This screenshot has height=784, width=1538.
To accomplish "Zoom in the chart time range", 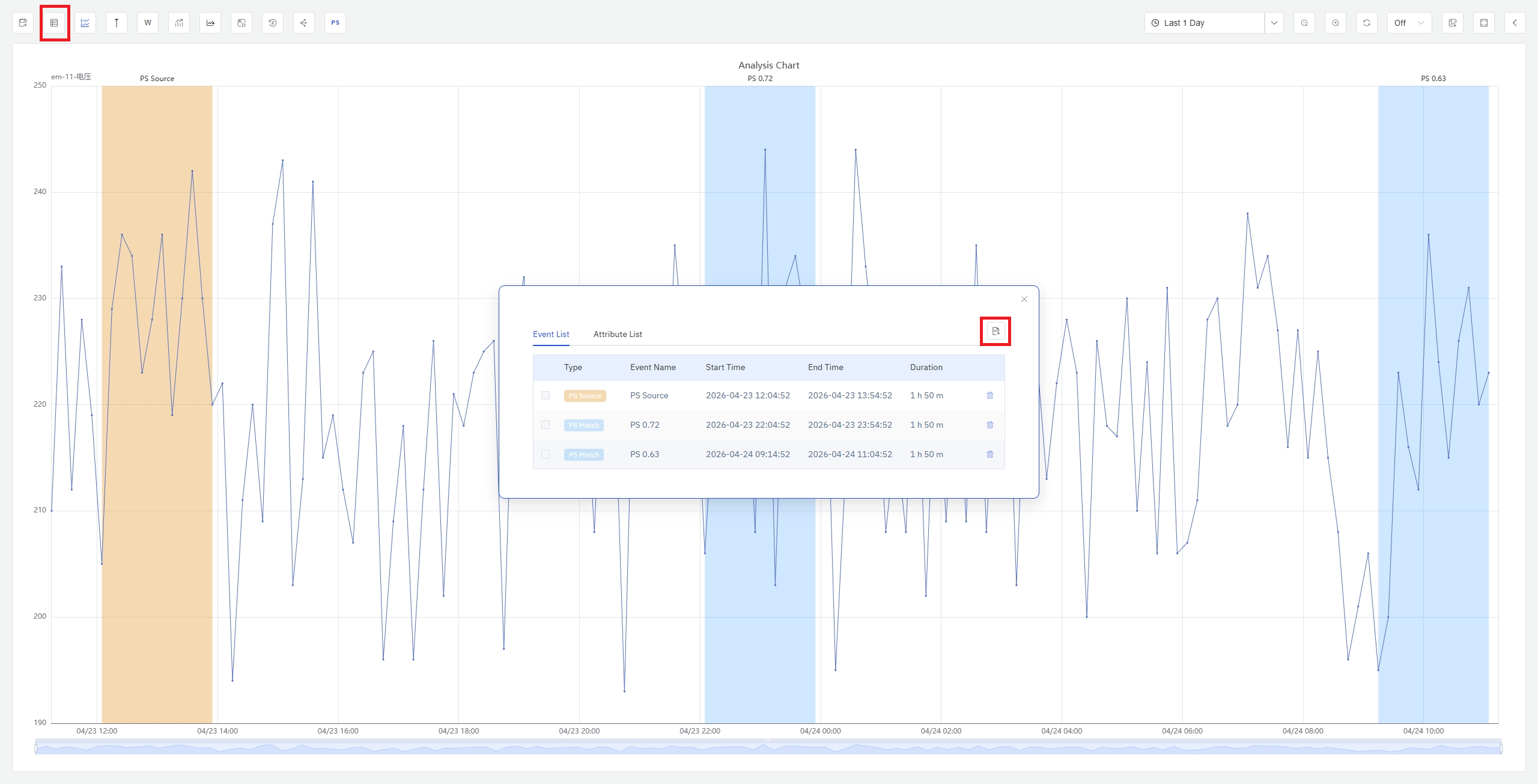I will [1336, 23].
